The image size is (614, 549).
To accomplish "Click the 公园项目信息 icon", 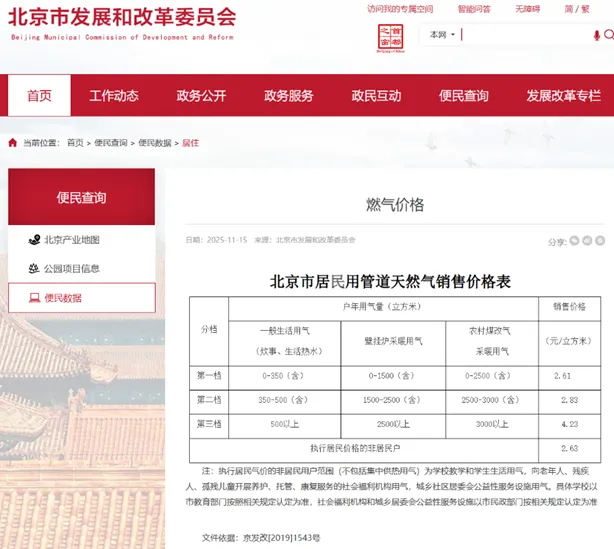I will (34, 268).
